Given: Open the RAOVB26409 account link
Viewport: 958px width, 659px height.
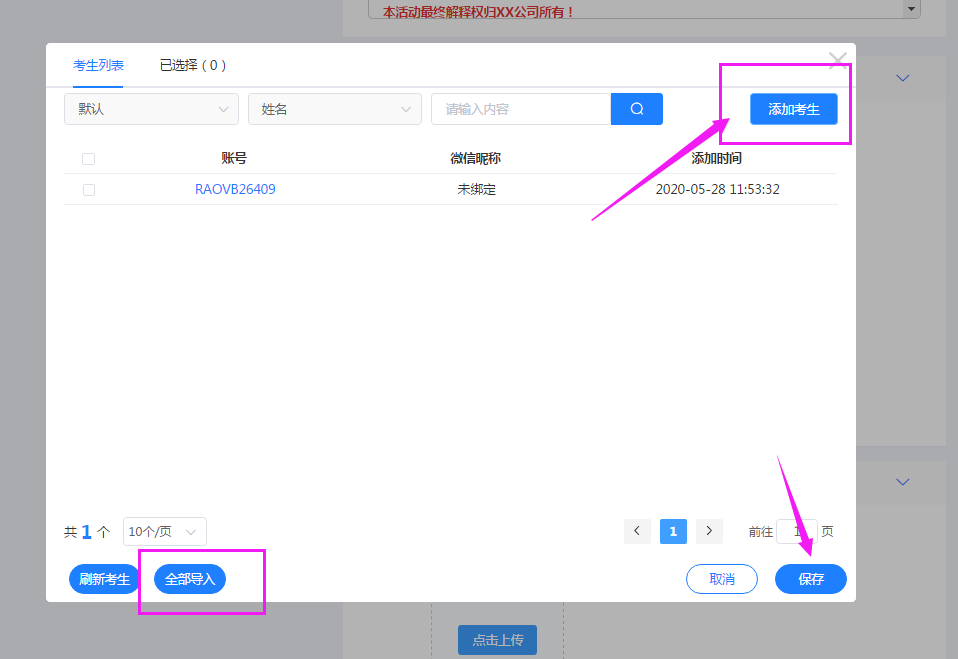Looking at the screenshot, I should point(235,189).
